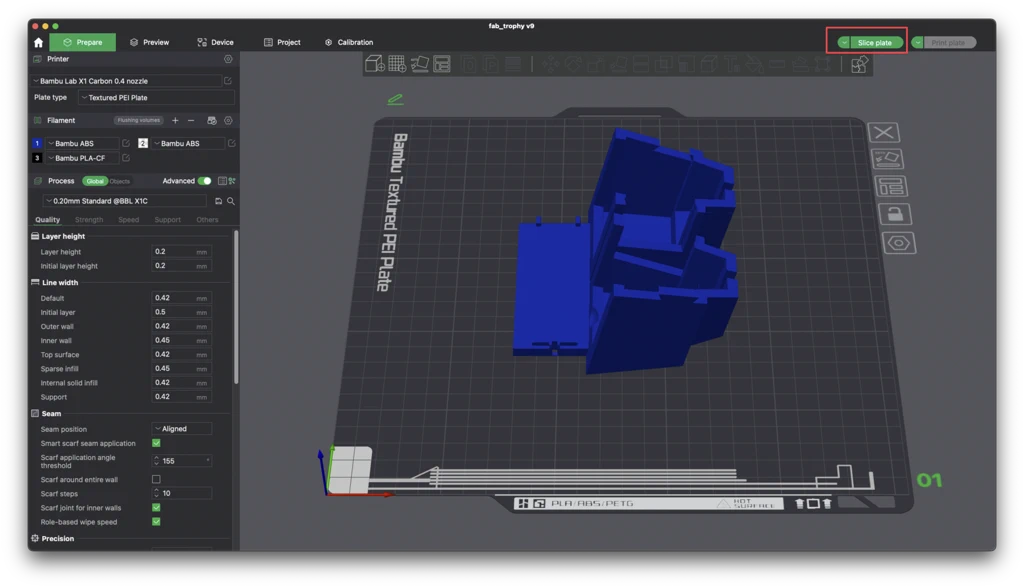Edit the Bambu Lab X1 Carbon printer preset
This screenshot has height=588, width=1024.
pos(228,81)
